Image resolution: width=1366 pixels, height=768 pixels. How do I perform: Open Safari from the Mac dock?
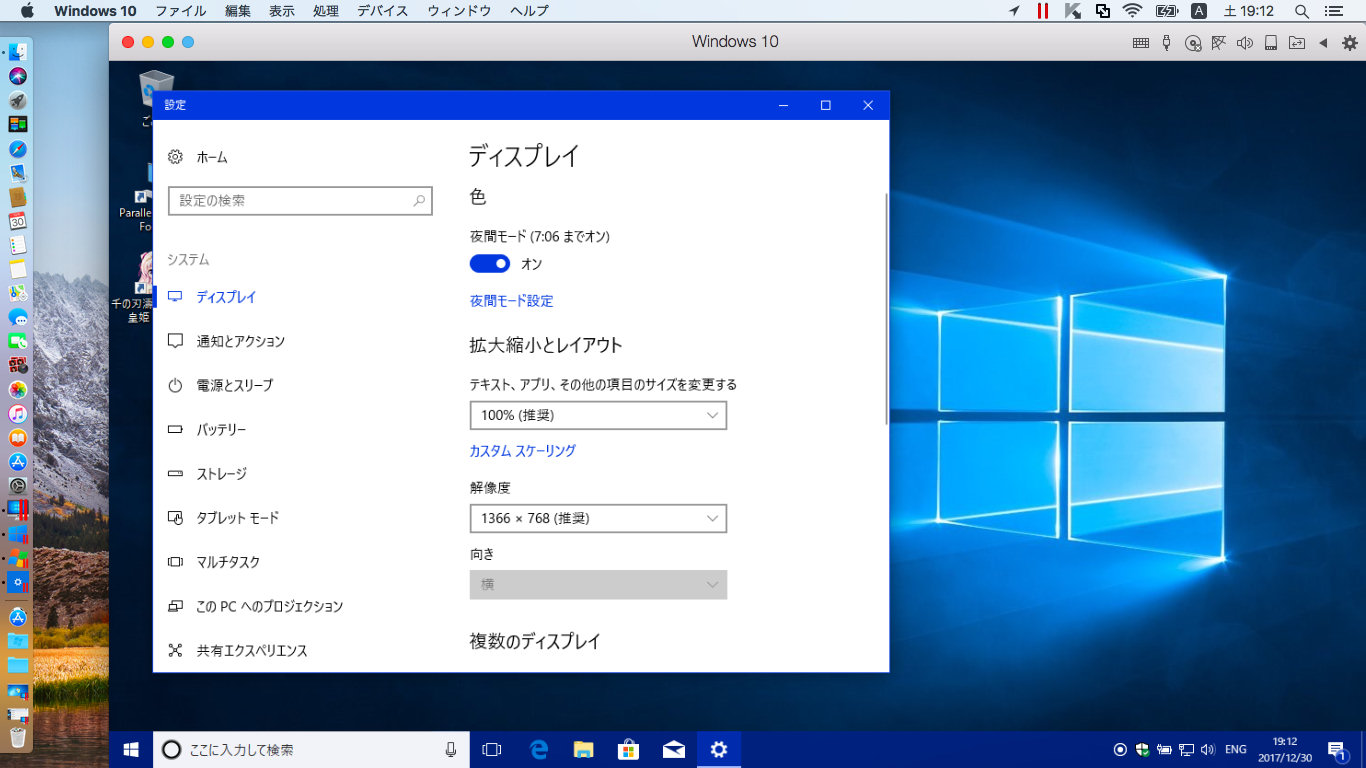coord(18,149)
